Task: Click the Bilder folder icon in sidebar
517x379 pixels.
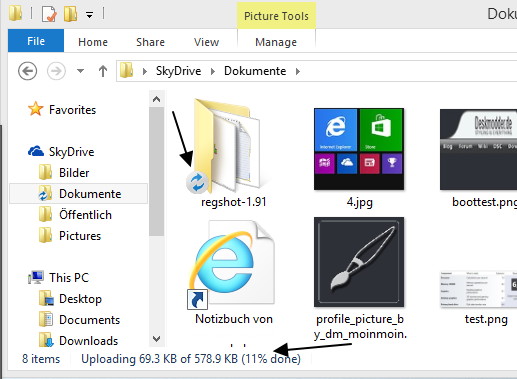Action: point(45,172)
